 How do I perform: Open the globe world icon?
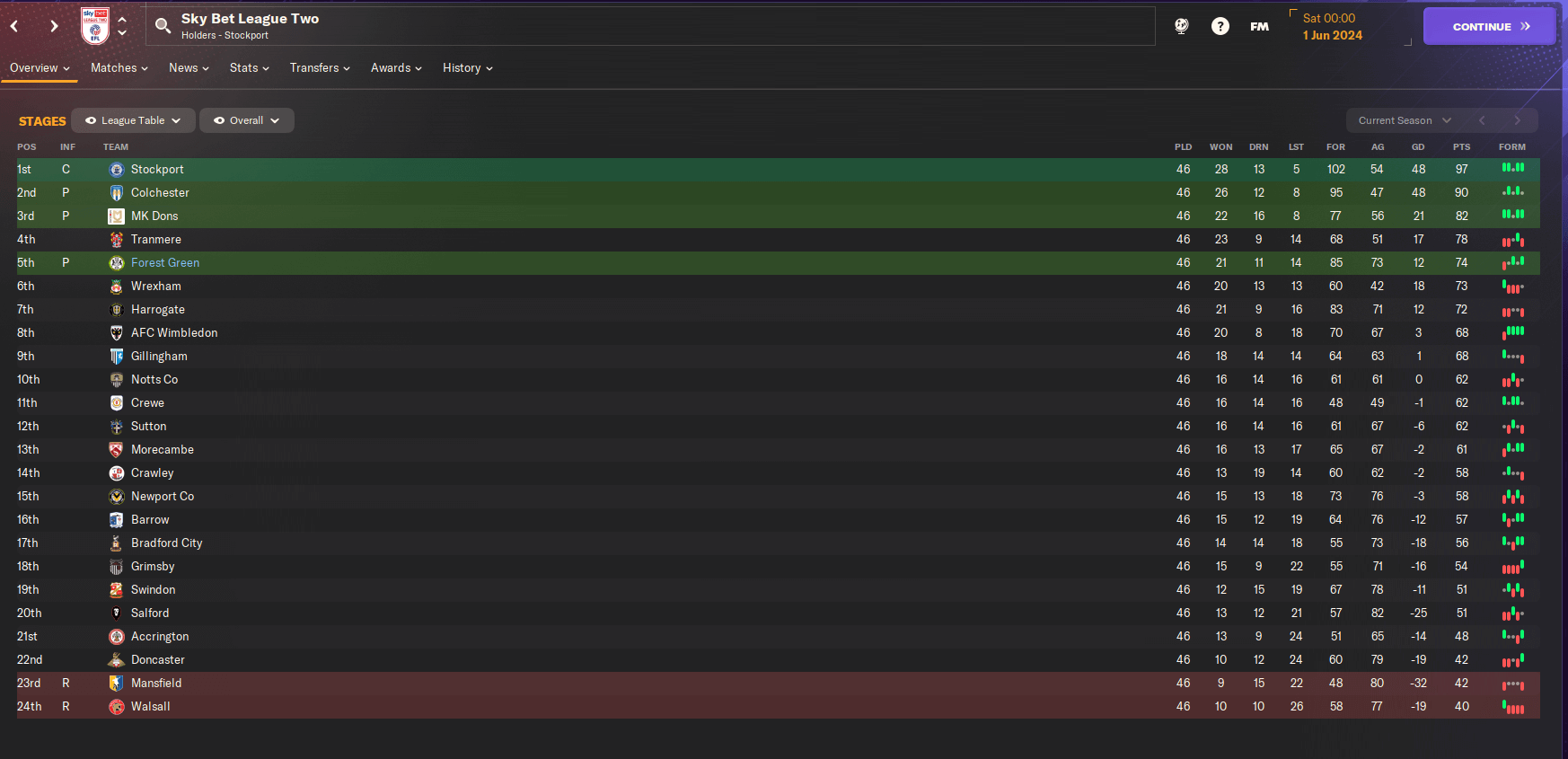[1182, 26]
